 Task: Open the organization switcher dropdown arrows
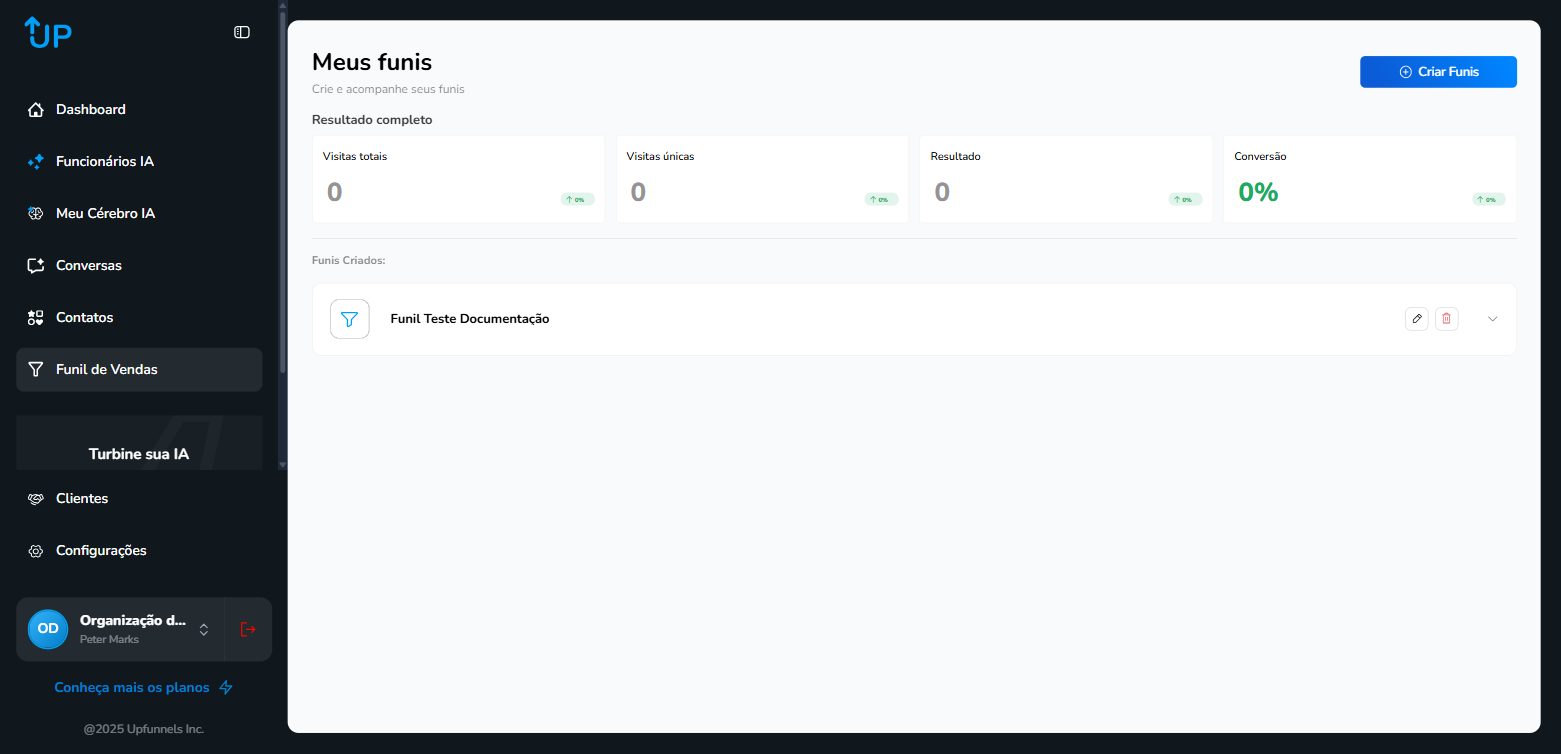204,629
